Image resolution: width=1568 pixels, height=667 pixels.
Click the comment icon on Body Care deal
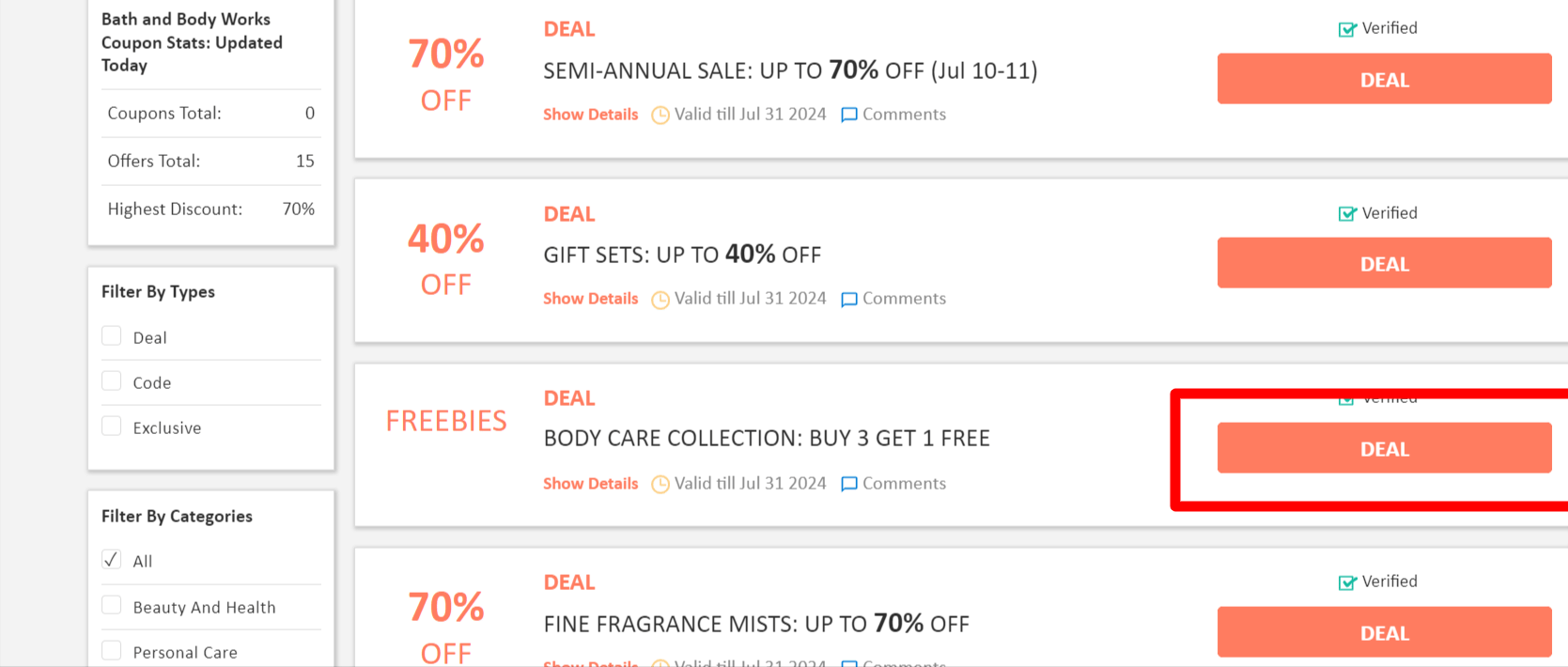(x=849, y=485)
